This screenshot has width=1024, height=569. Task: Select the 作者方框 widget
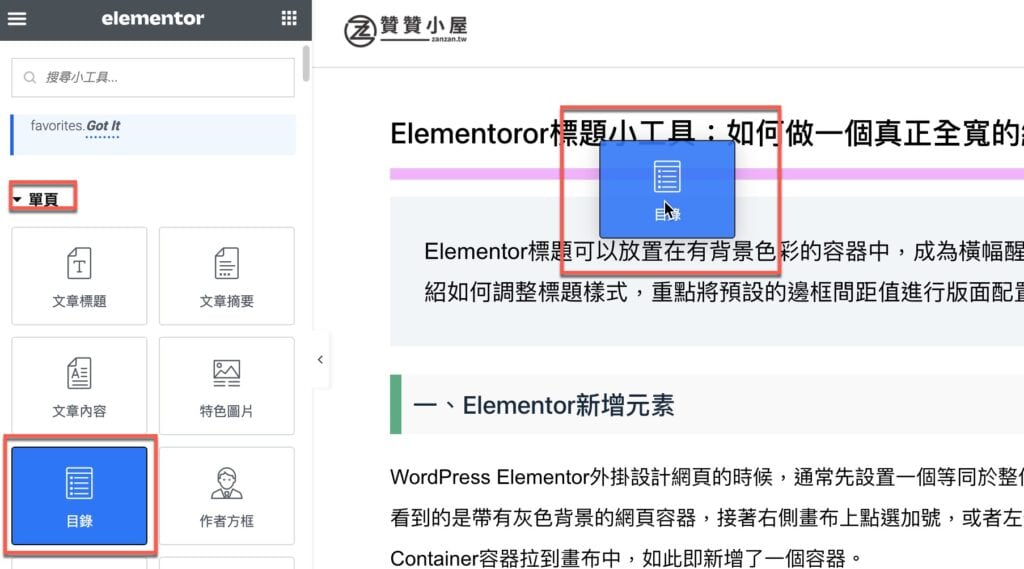(227, 496)
